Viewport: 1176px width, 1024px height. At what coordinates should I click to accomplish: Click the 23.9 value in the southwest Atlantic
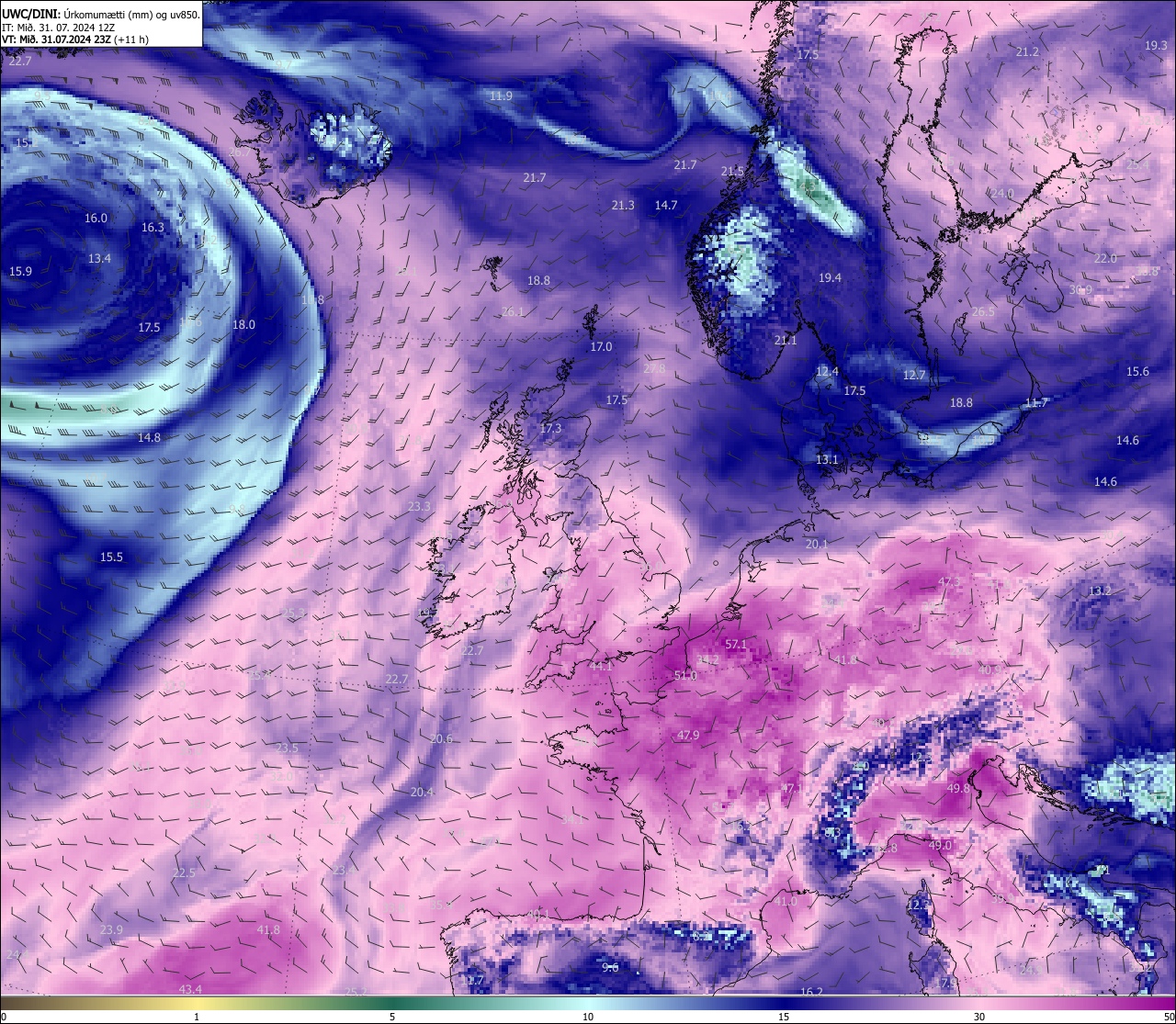point(111,929)
